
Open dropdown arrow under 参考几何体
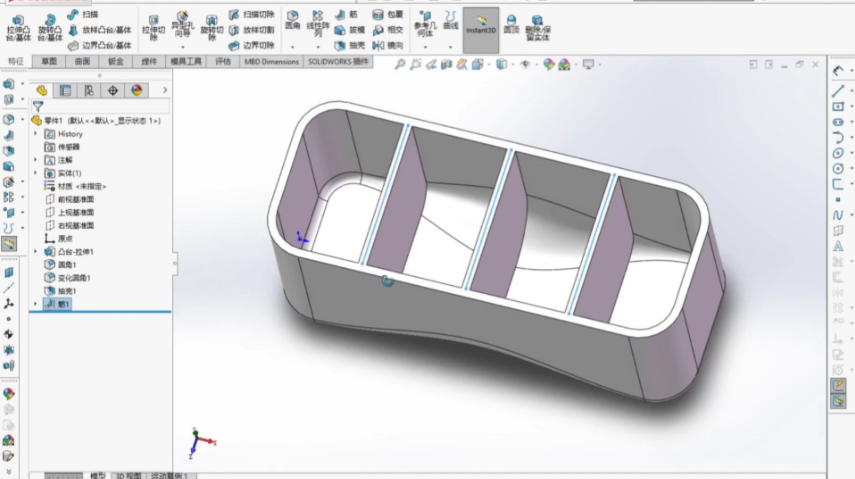(425, 47)
